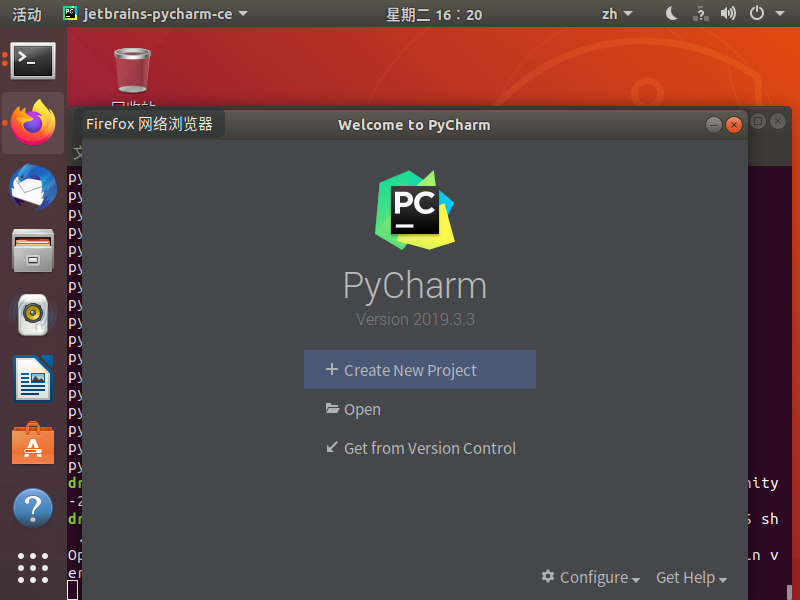The width and height of the screenshot is (800, 600).
Task: Open the Configure dropdown menu
Action: [590, 577]
